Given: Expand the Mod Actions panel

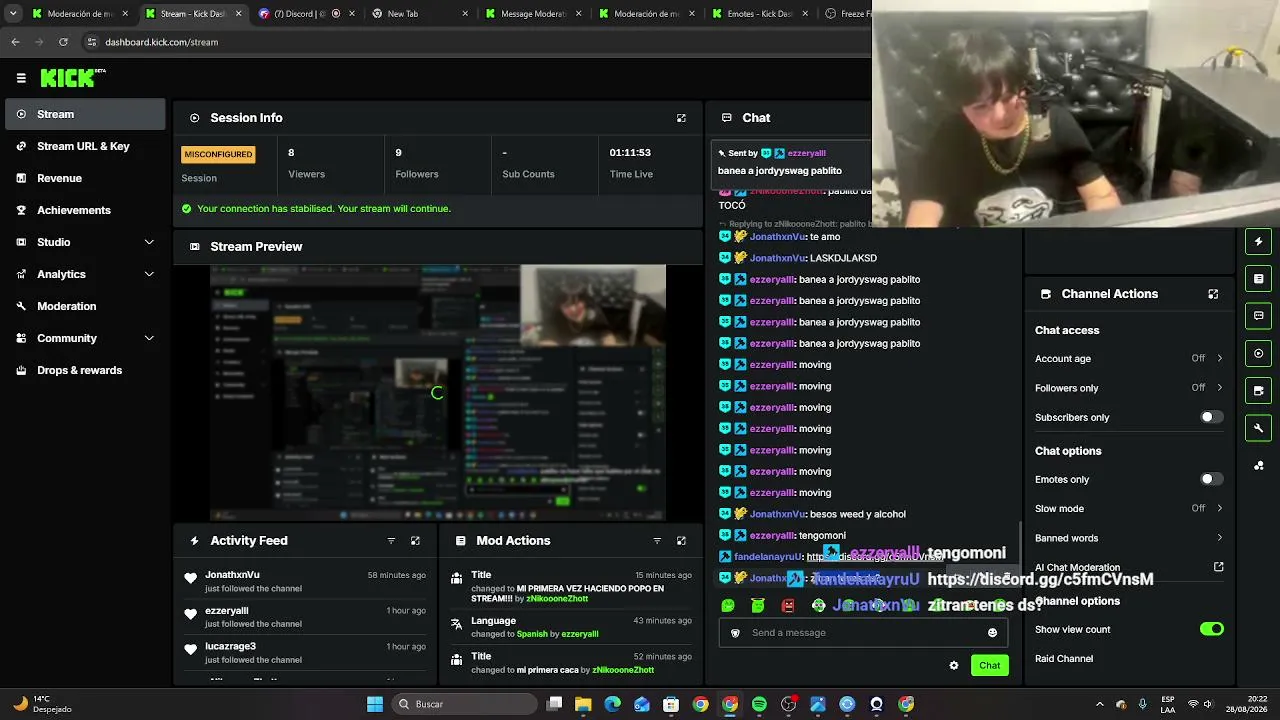Looking at the screenshot, I should [x=681, y=541].
